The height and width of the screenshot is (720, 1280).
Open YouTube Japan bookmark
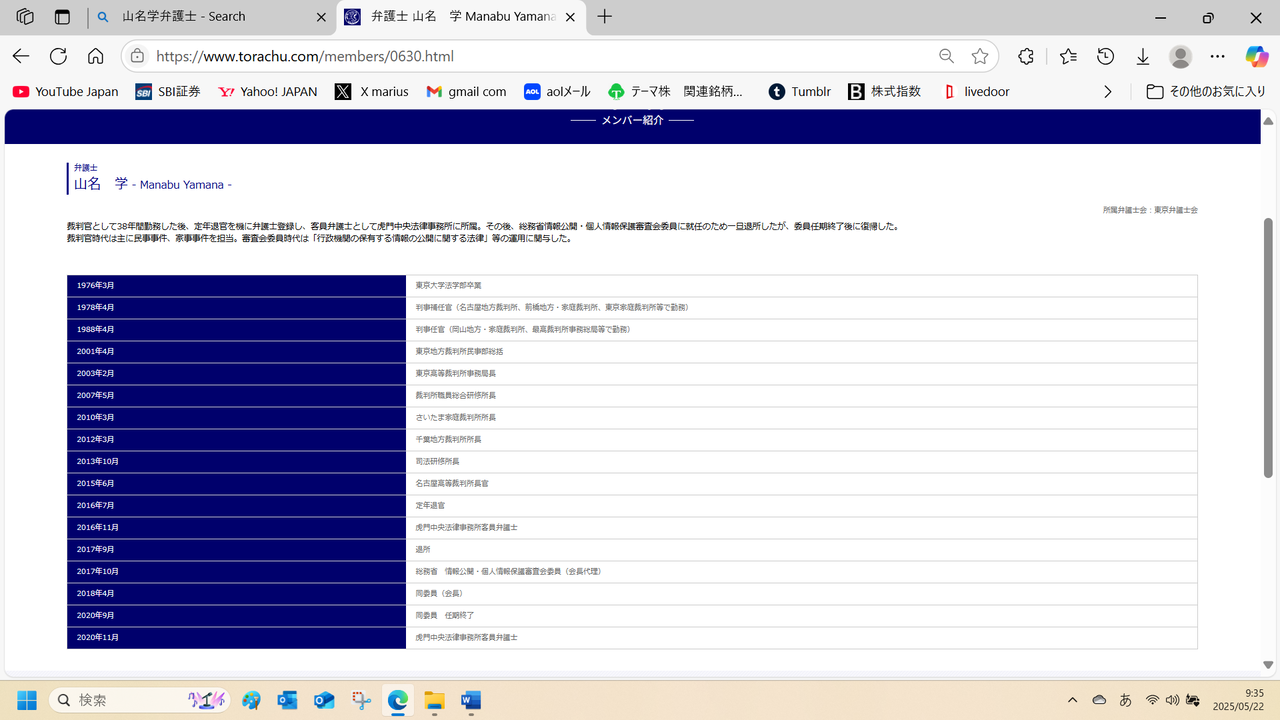pos(66,91)
